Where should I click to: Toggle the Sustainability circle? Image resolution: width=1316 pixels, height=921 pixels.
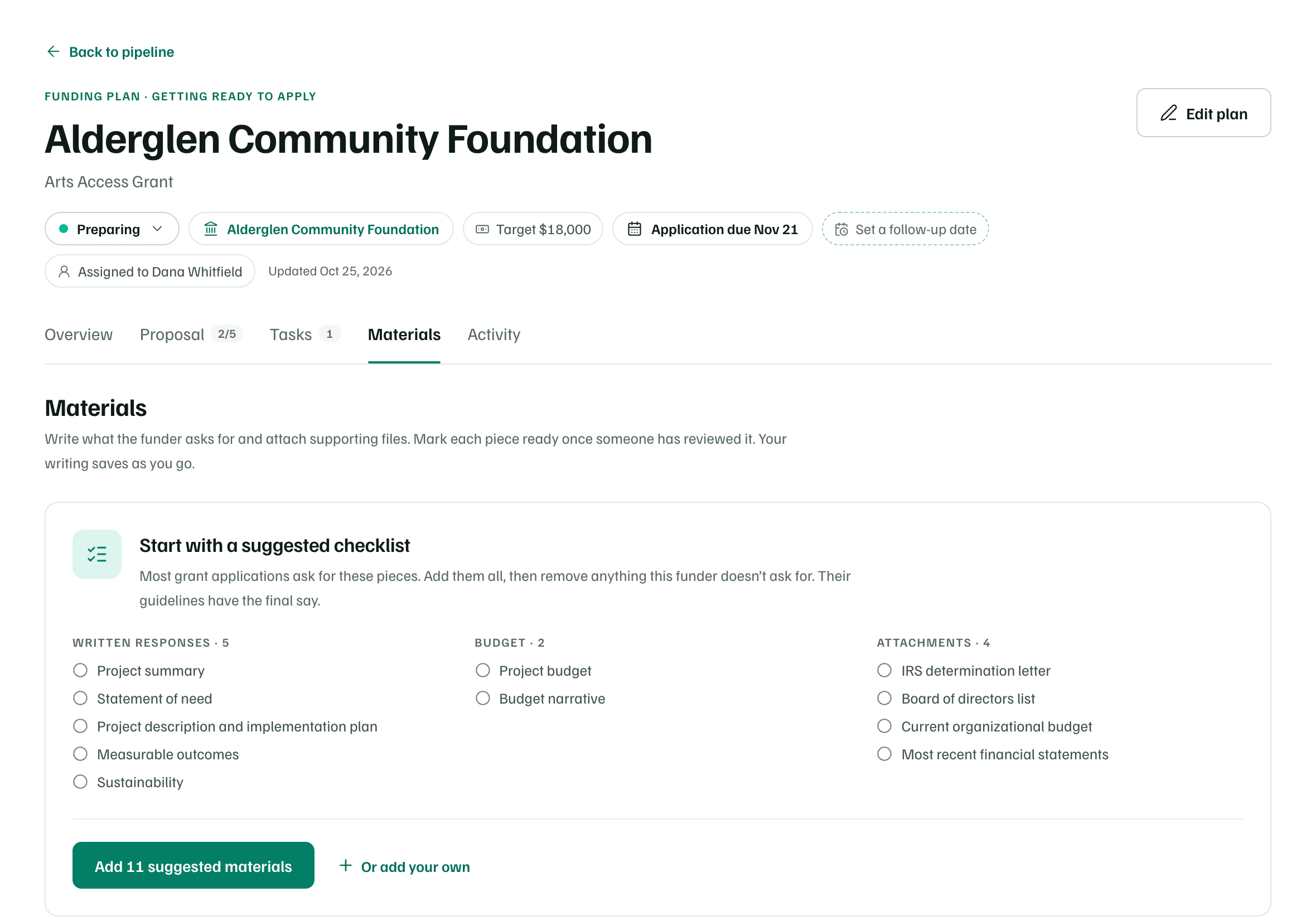pyautogui.click(x=80, y=782)
